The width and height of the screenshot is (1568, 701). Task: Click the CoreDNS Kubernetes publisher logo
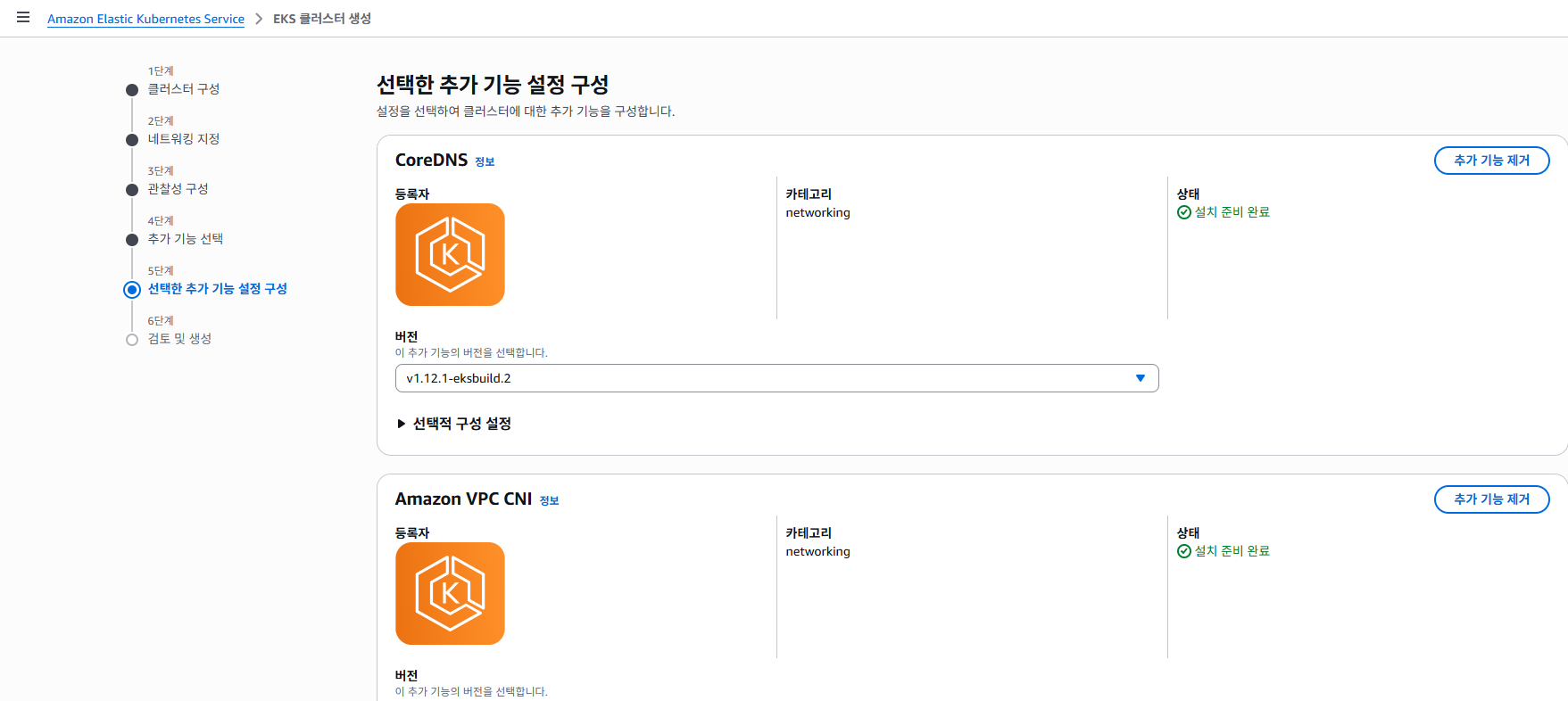pos(450,254)
